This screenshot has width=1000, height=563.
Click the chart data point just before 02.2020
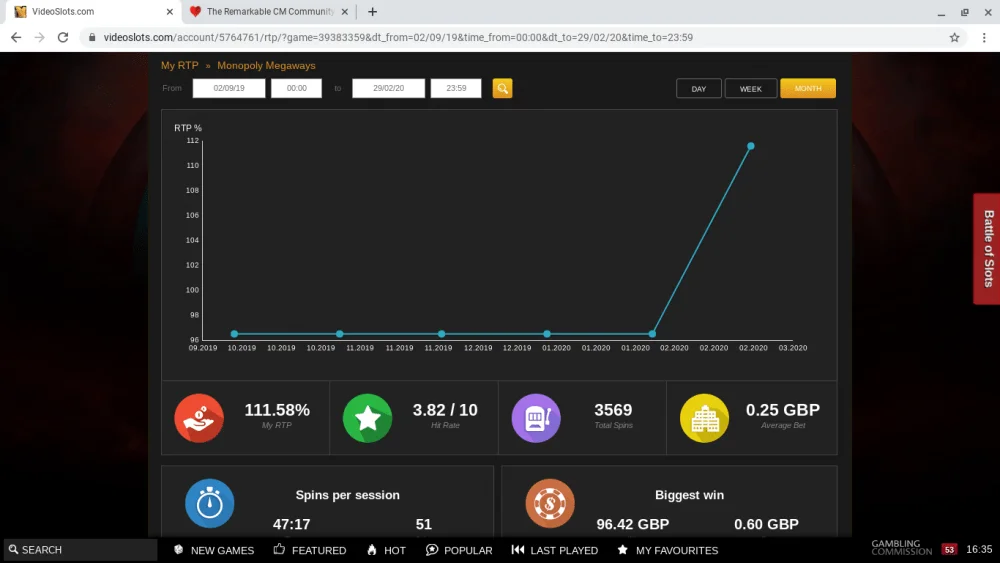click(652, 333)
